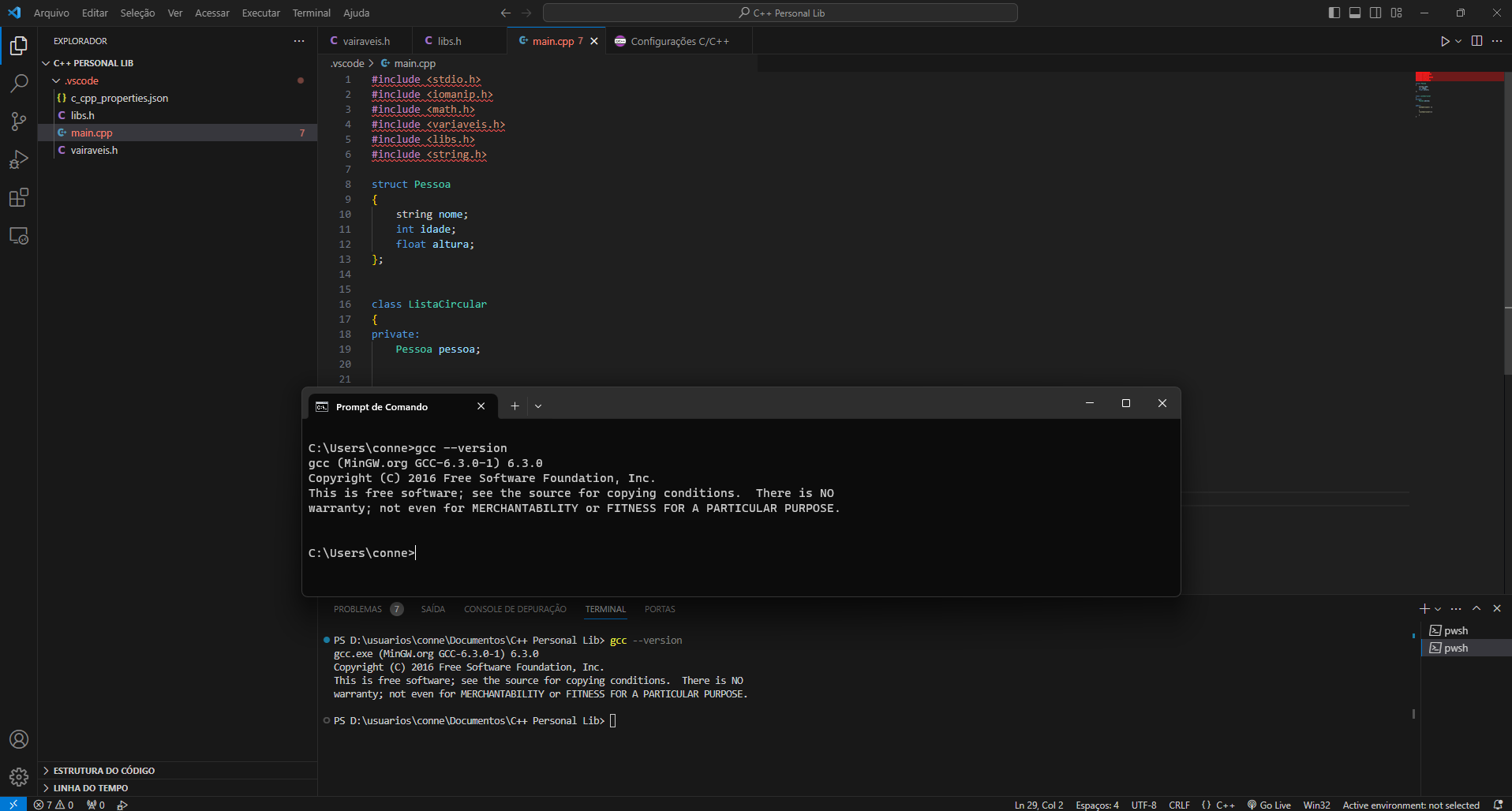1512x811 pixels.
Task: Maximize the terminal panel size
Action: point(1476,608)
